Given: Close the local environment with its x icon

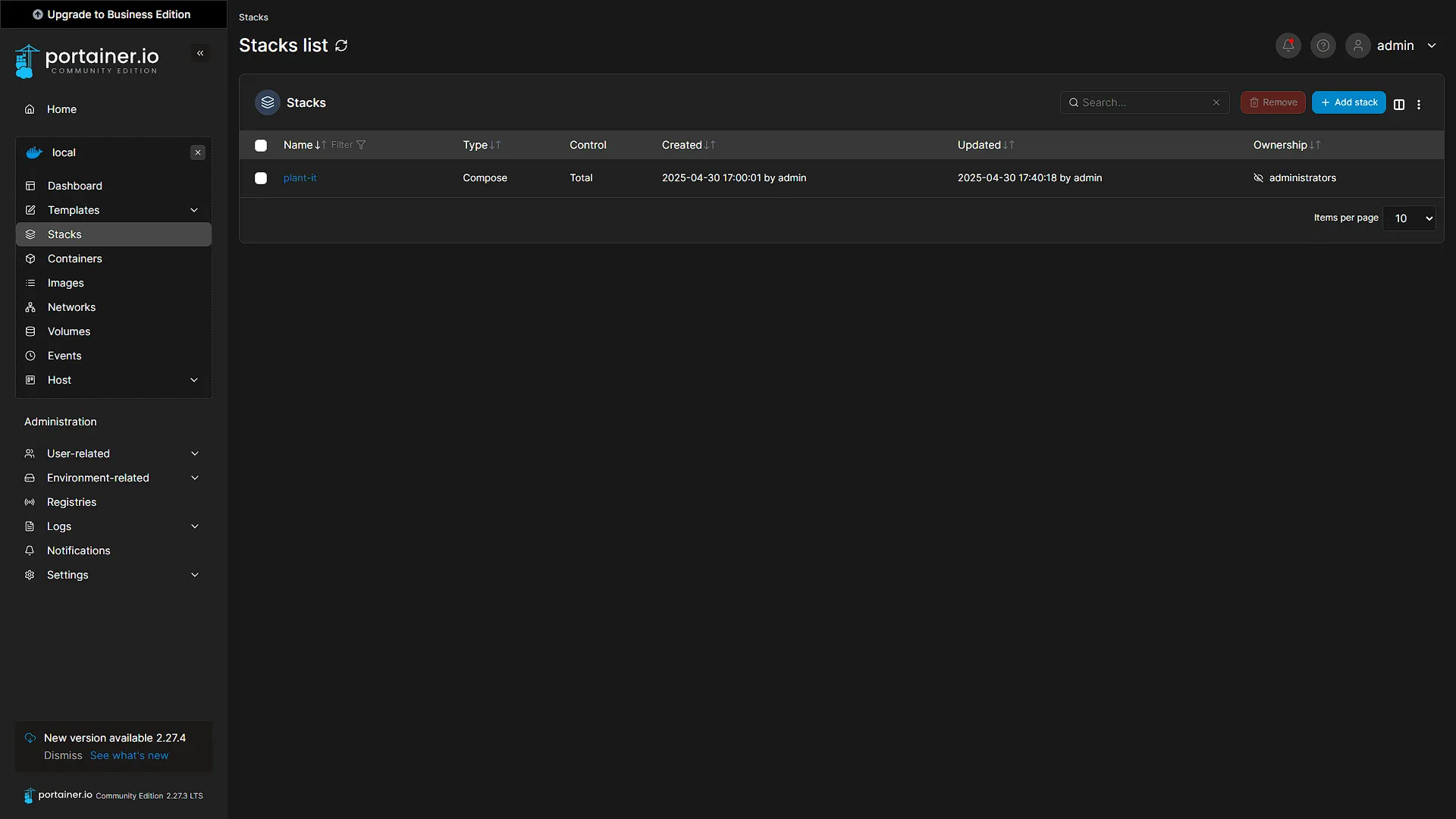Looking at the screenshot, I should click(198, 152).
